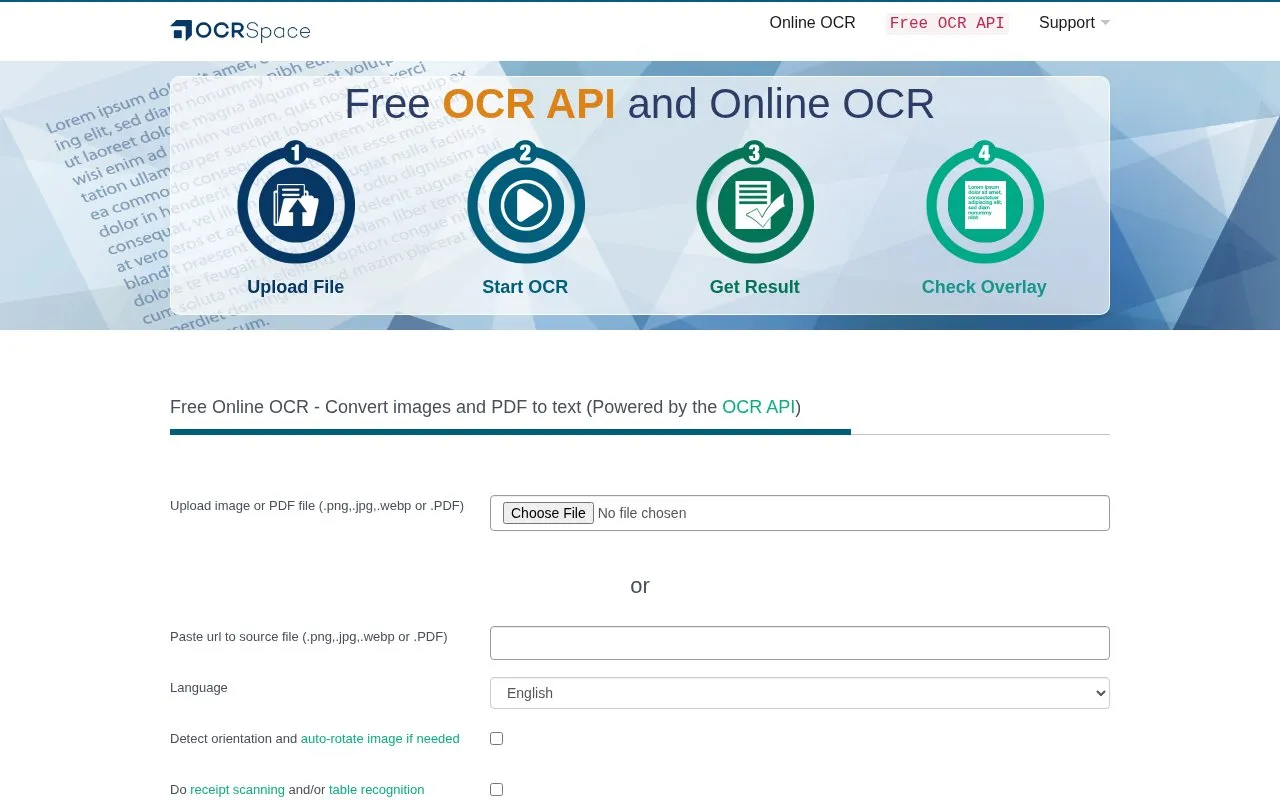This screenshot has width=1280, height=800.
Task: Click the Upload File step icon
Action: 296,204
